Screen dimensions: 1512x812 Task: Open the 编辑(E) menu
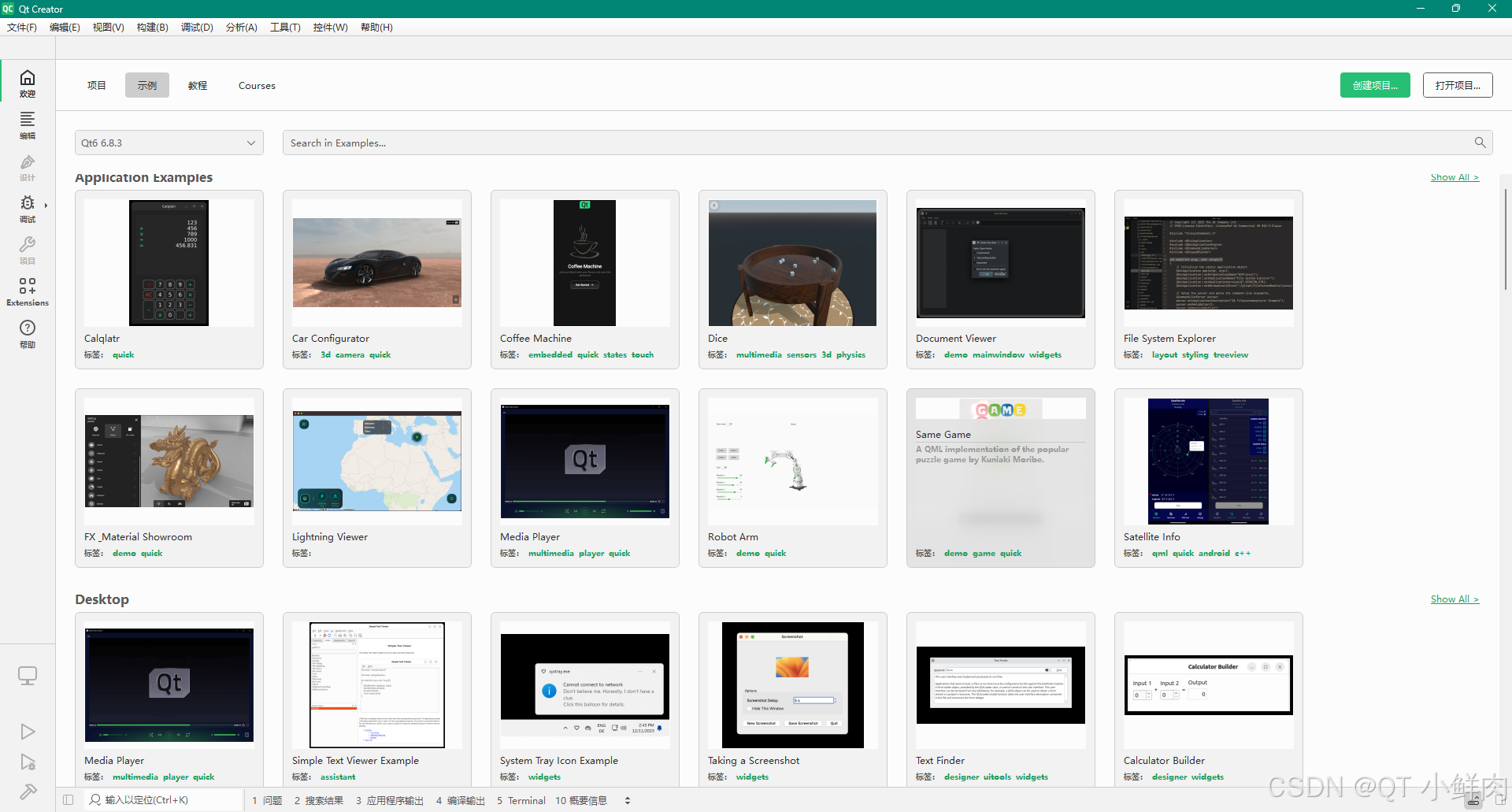[65, 27]
